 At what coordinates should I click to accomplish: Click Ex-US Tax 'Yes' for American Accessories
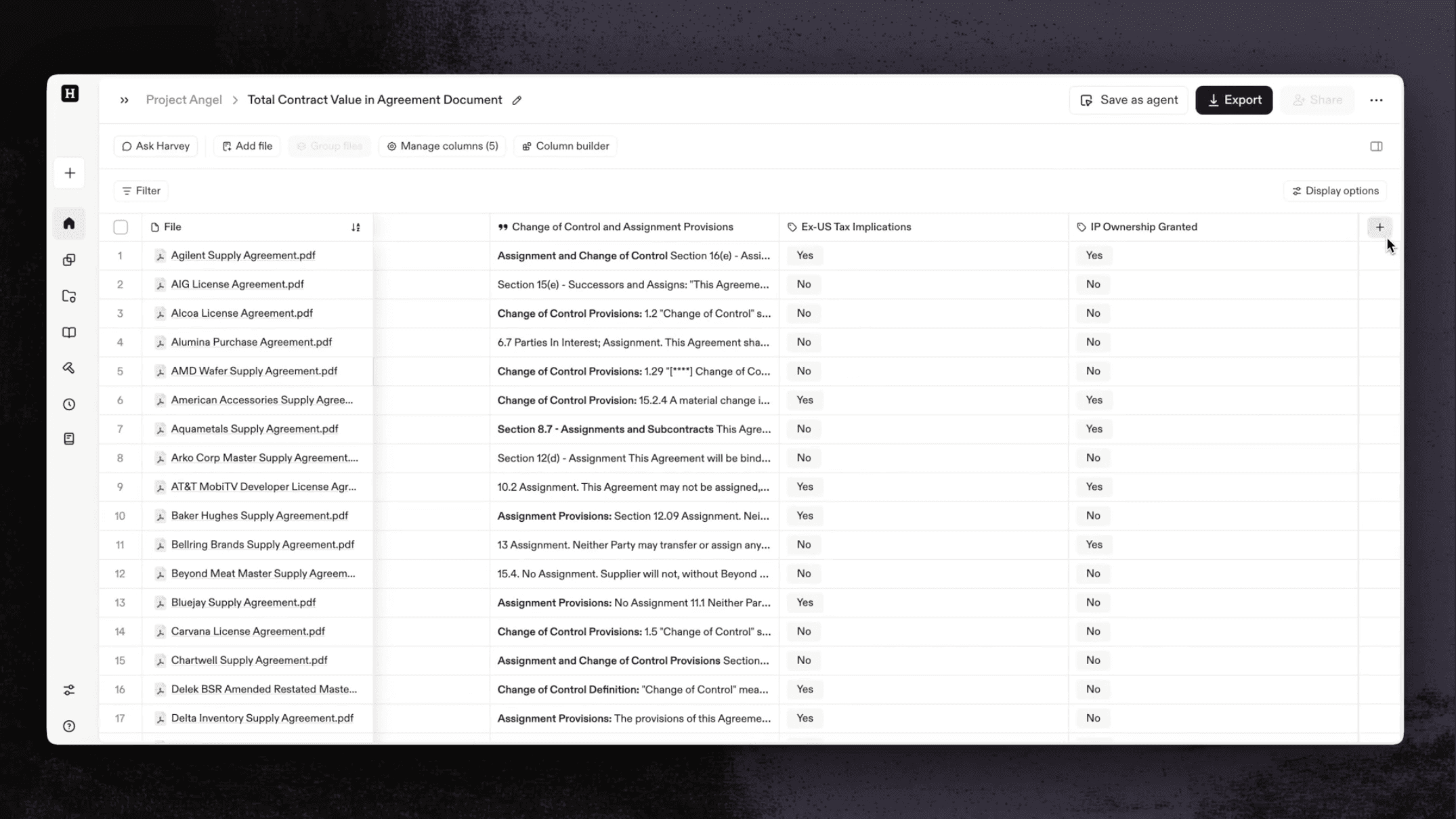[805, 401]
